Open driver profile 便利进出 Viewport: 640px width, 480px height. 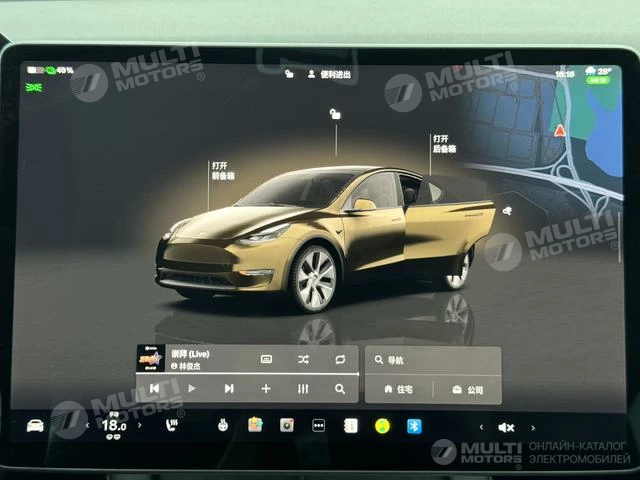(330, 74)
